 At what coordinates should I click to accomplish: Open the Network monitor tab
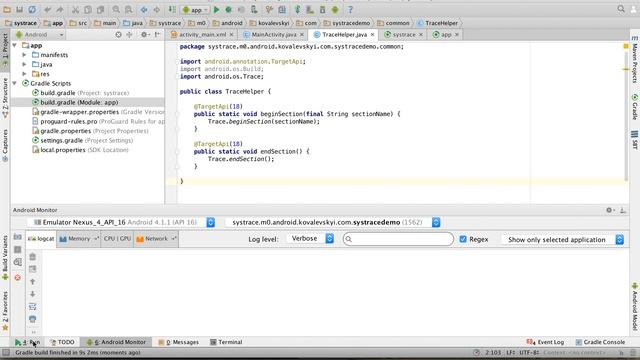(156, 239)
